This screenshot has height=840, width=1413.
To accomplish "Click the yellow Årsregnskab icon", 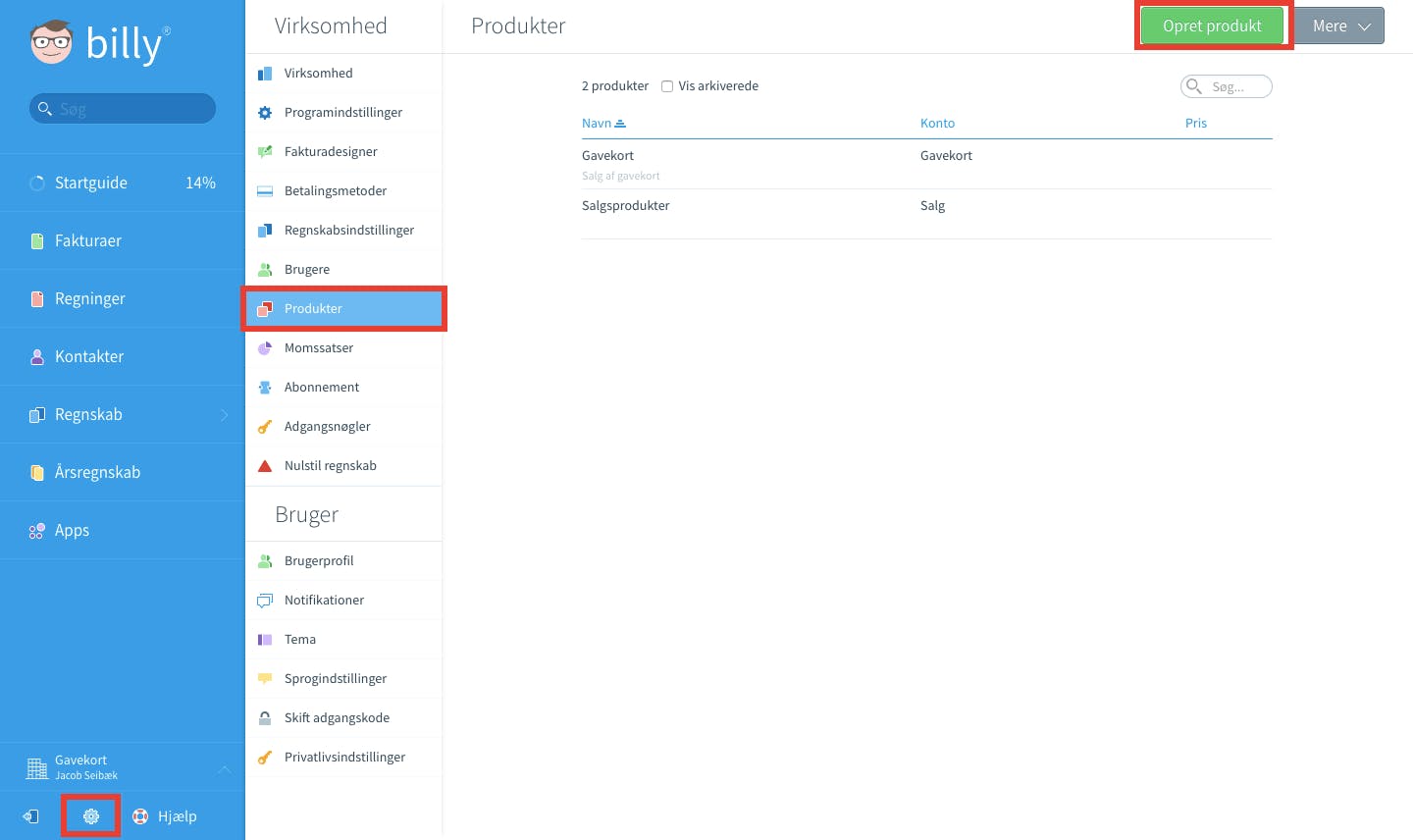I will (x=37, y=472).
